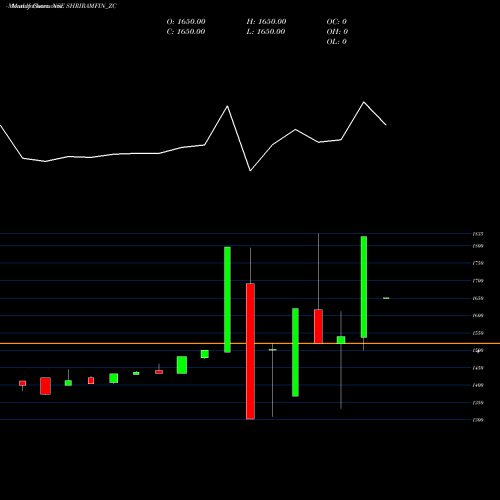Click the 1300 price axis label

[x=478, y=420]
